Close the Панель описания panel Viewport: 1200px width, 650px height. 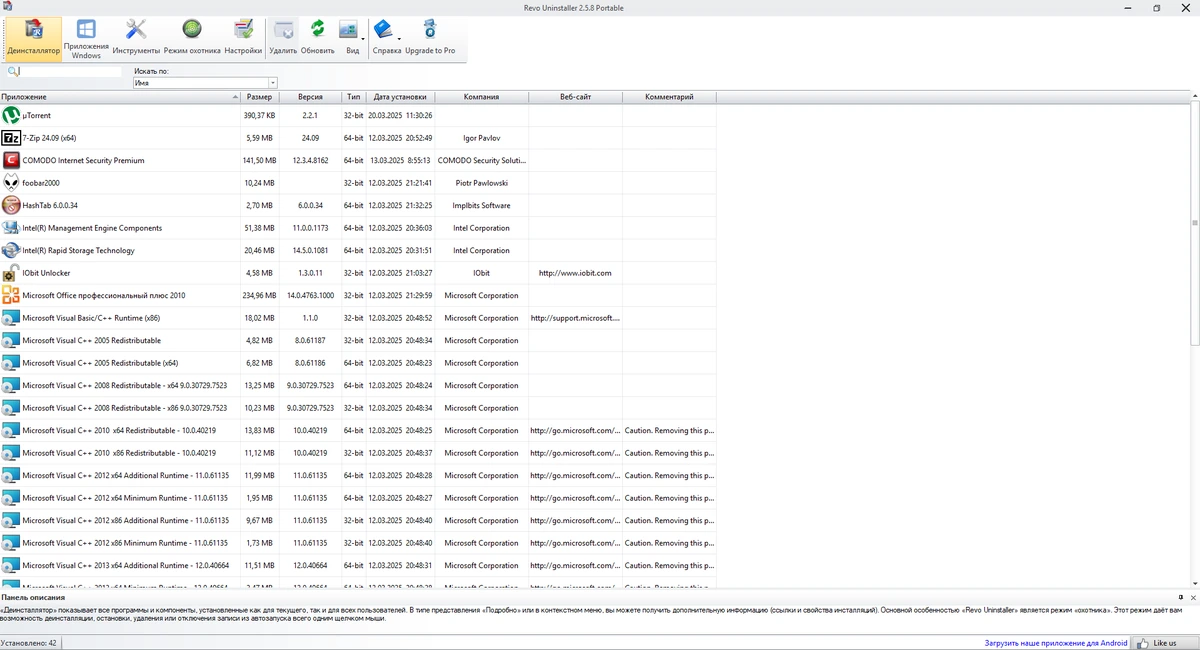[x=1192, y=597]
